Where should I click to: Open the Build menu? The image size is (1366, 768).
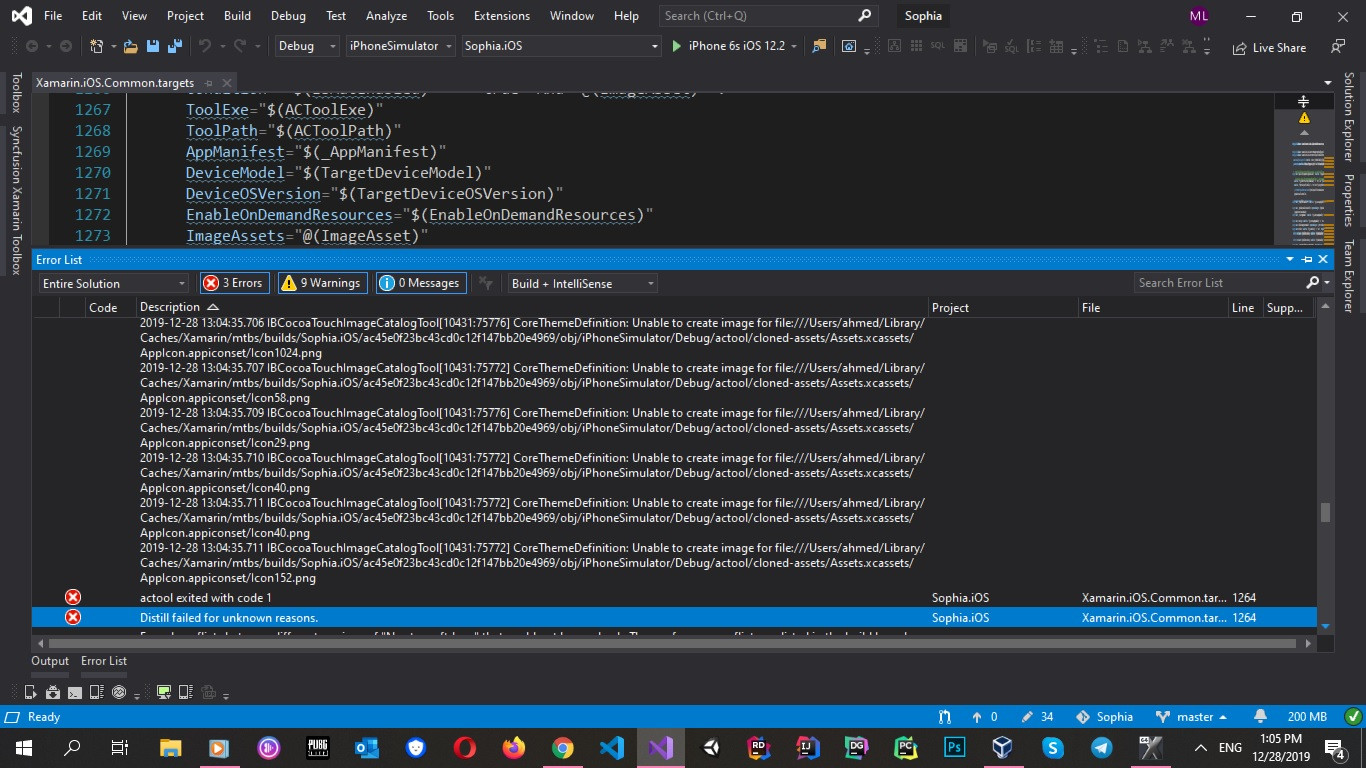[237, 16]
